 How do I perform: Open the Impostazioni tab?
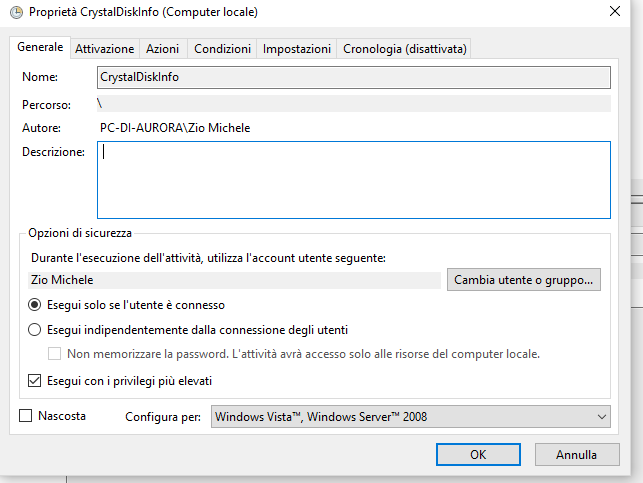pyautogui.click(x=296, y=49)
